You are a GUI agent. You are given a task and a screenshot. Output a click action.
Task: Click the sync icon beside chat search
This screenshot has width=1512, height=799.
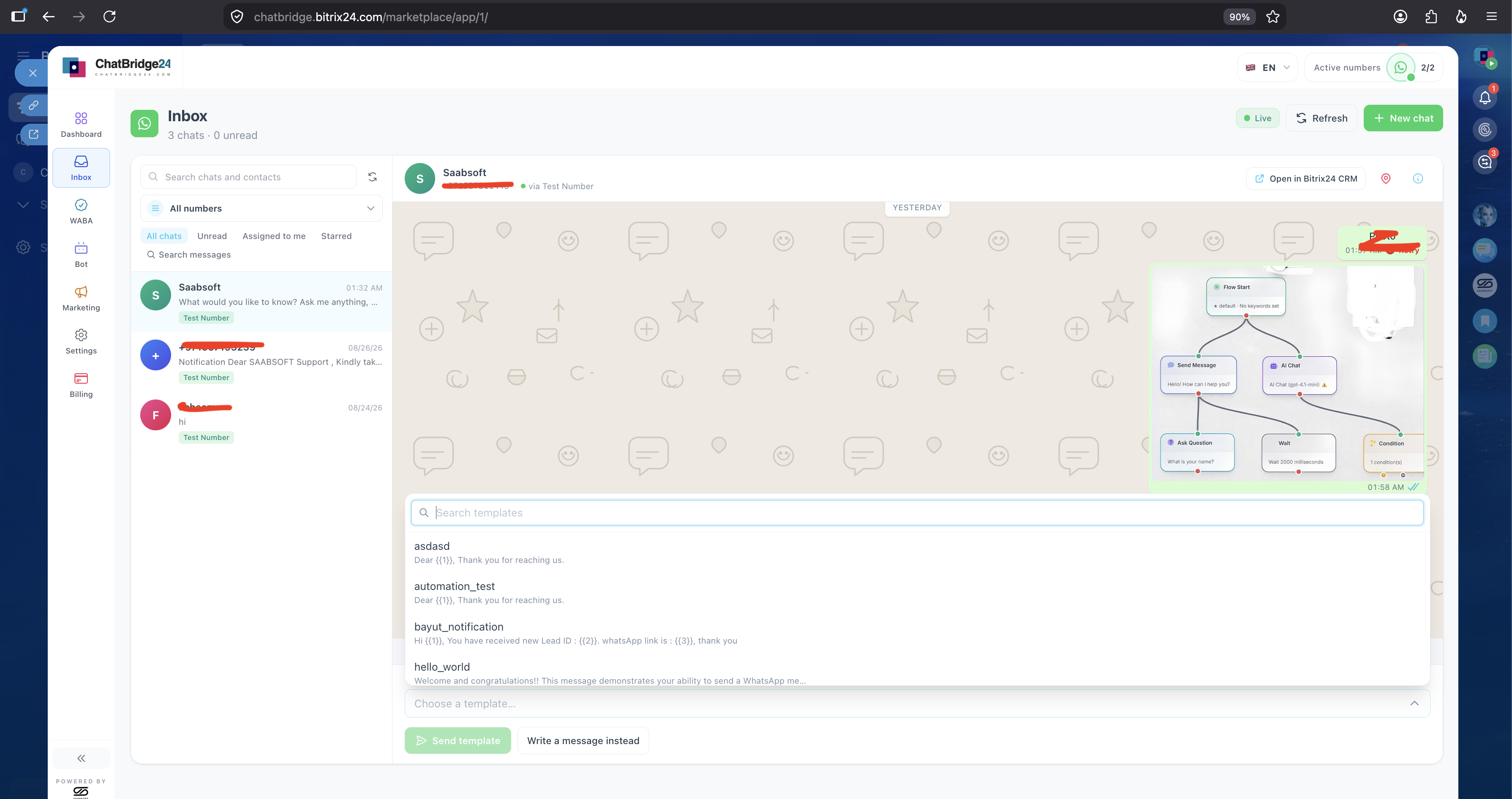[x=372, y=177]
